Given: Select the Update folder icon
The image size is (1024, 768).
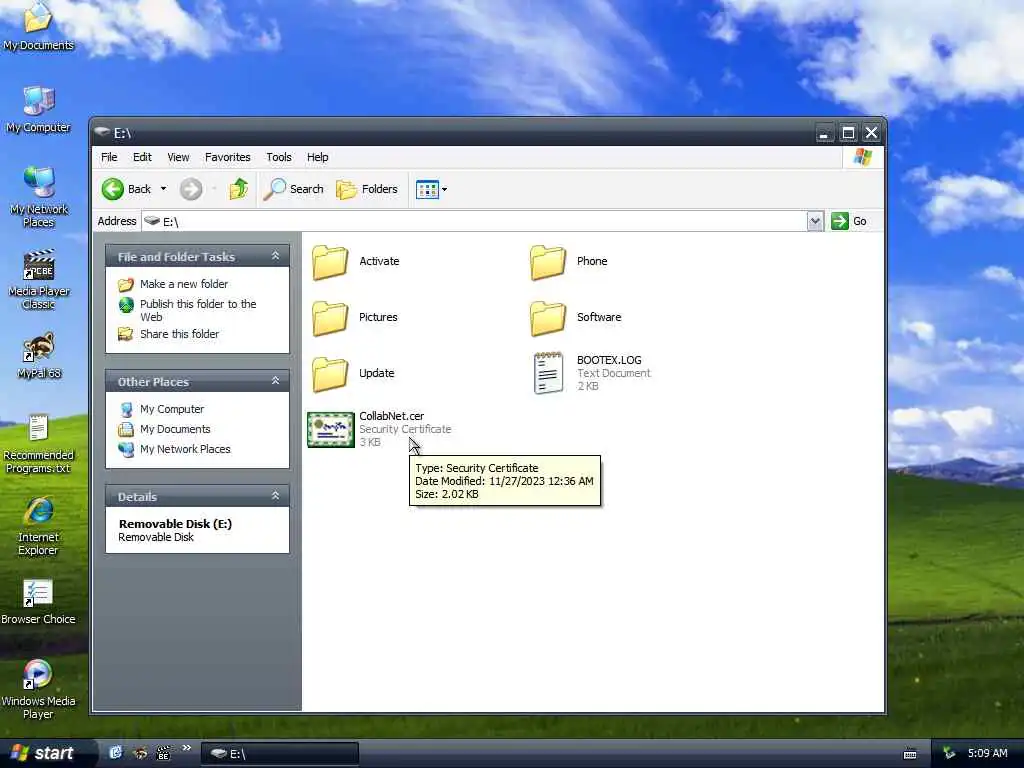Looking at the screenshot, I should [x=330, y=374].
